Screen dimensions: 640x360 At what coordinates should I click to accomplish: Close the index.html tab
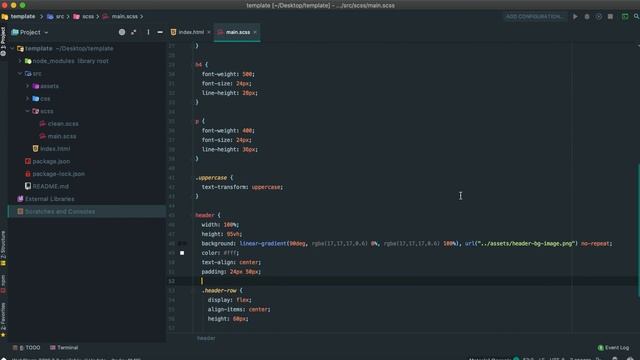coord(209,32)
